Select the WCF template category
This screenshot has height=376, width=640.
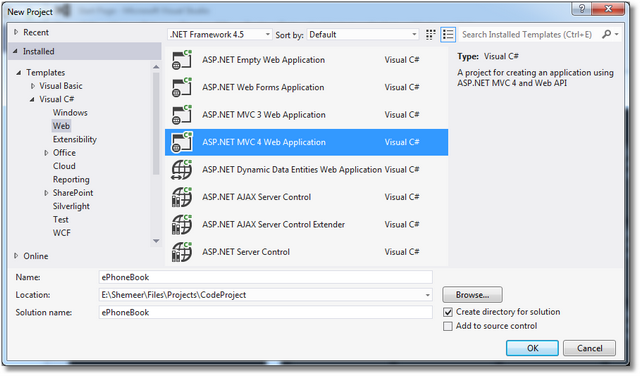pos(62,233)
